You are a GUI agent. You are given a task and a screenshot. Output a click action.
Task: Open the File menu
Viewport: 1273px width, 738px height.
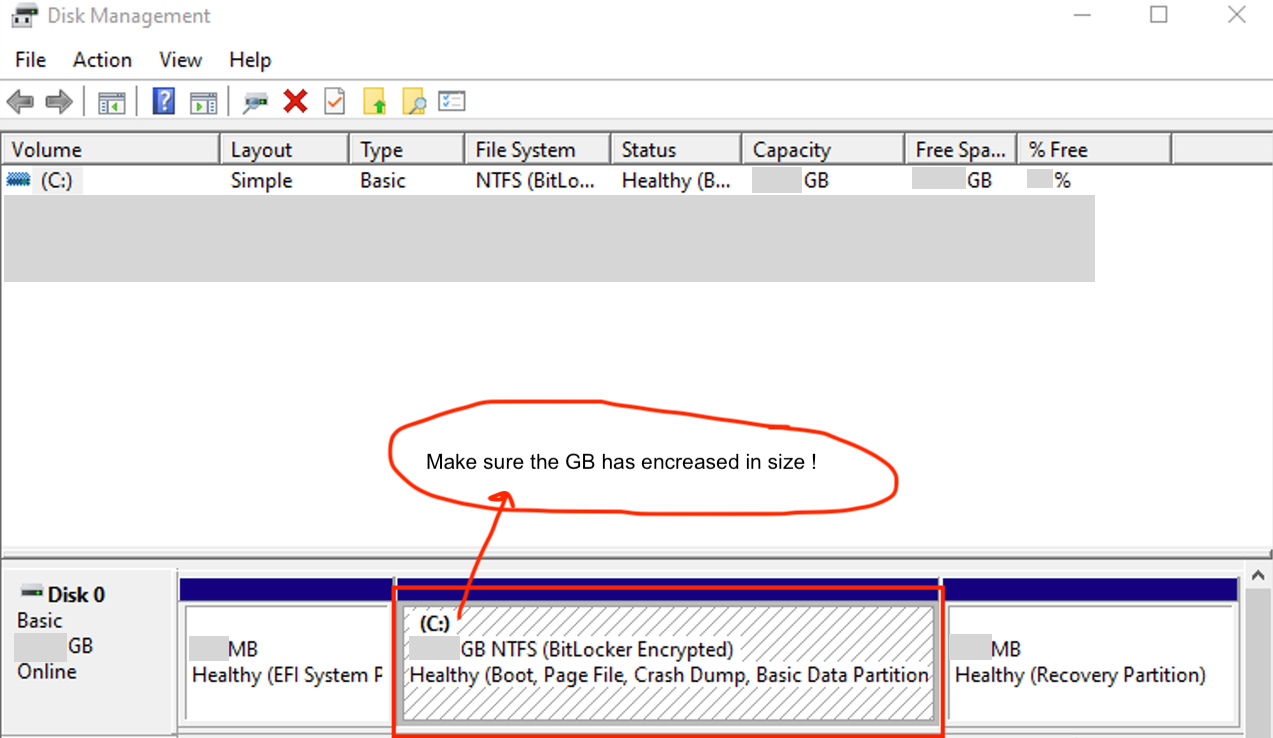click(30, 60)
